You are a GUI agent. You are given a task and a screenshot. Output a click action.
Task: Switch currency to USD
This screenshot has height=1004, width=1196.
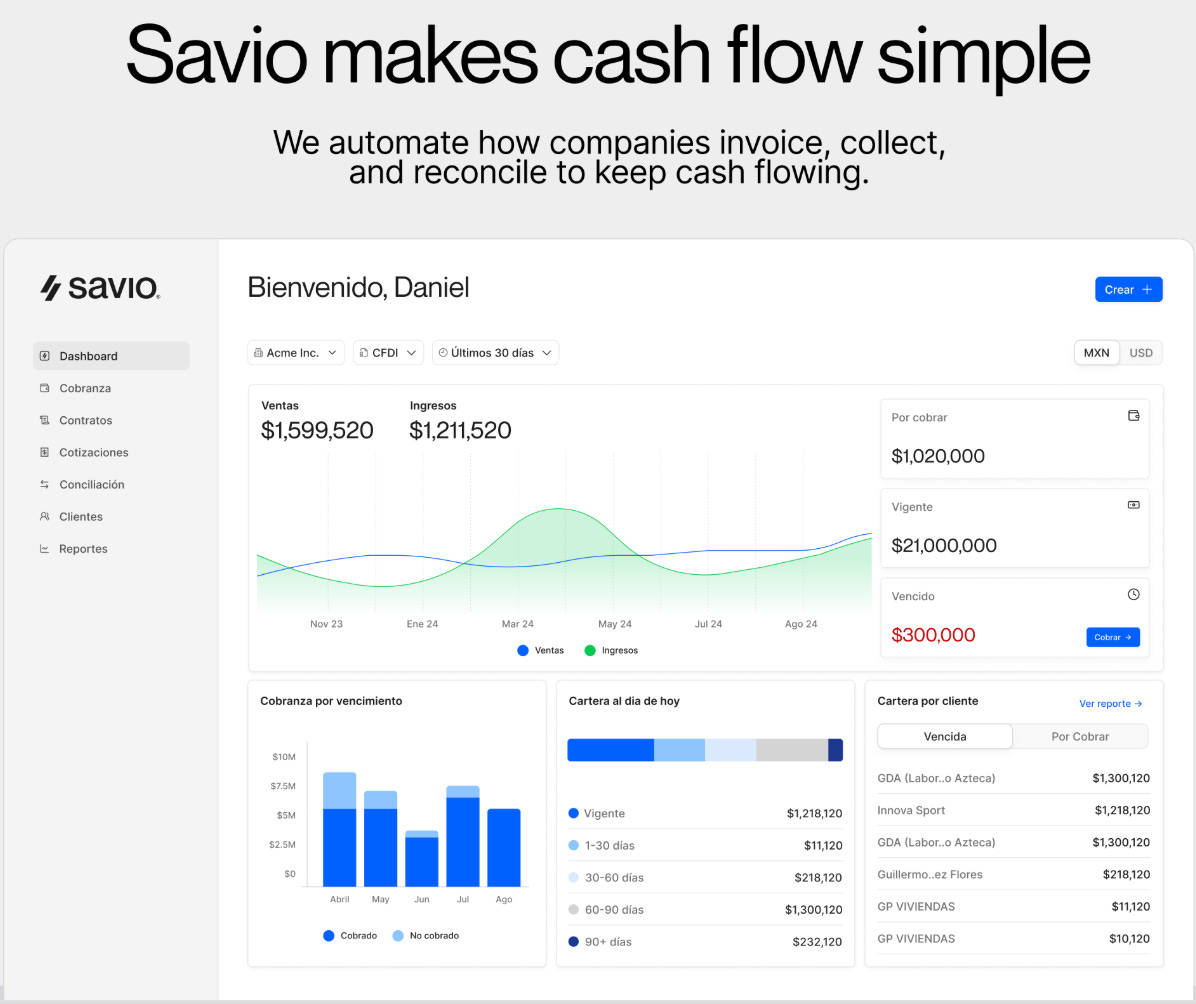(1141, 352)
